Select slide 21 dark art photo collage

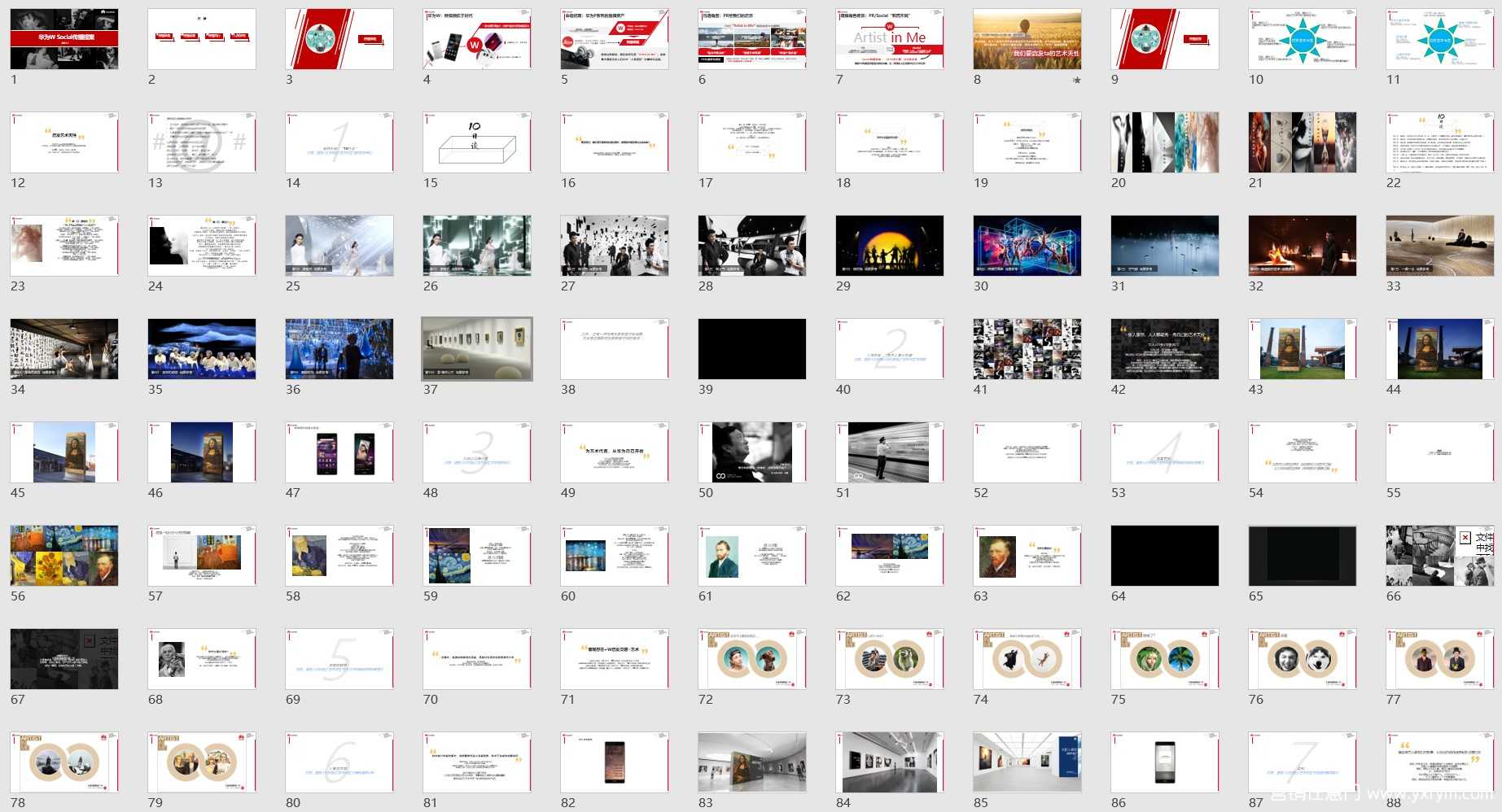point(1303,142)
